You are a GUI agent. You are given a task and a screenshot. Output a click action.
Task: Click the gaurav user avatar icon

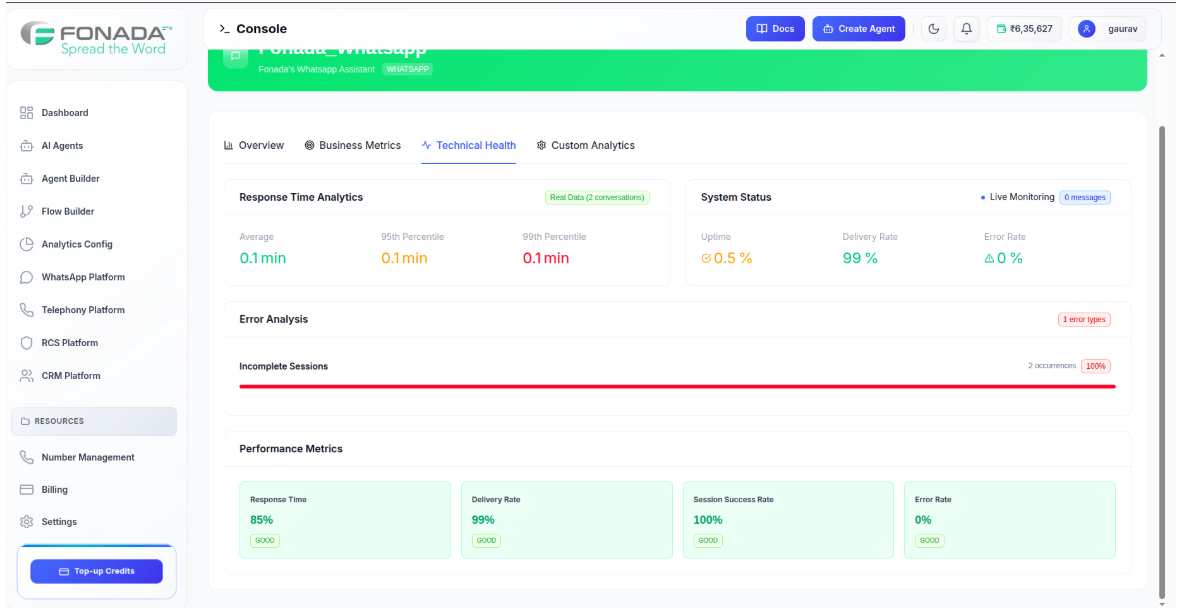tap(1086, 29)
